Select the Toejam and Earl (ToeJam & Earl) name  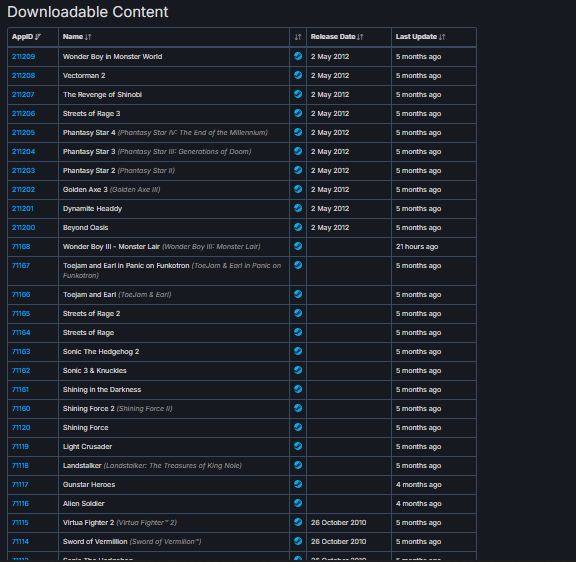click(174, 295)
